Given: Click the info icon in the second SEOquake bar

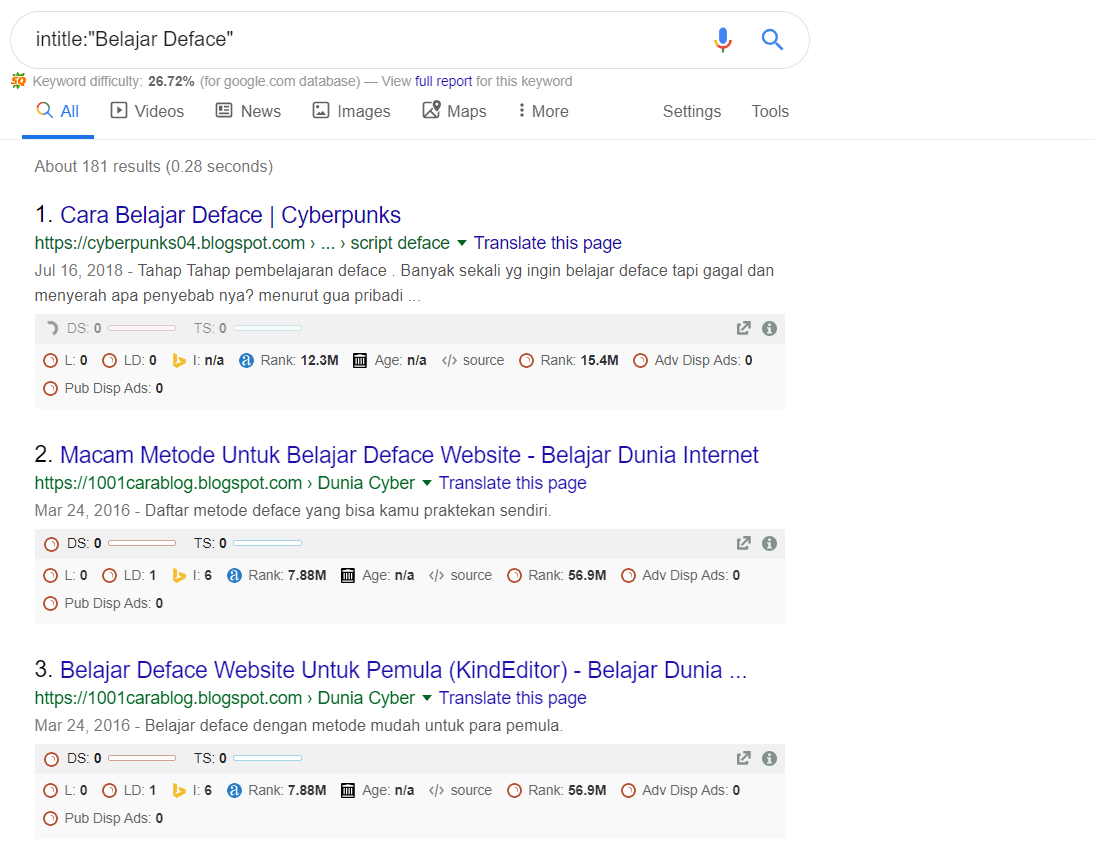Looking at the screenshot, I should (x=769, y=543).
